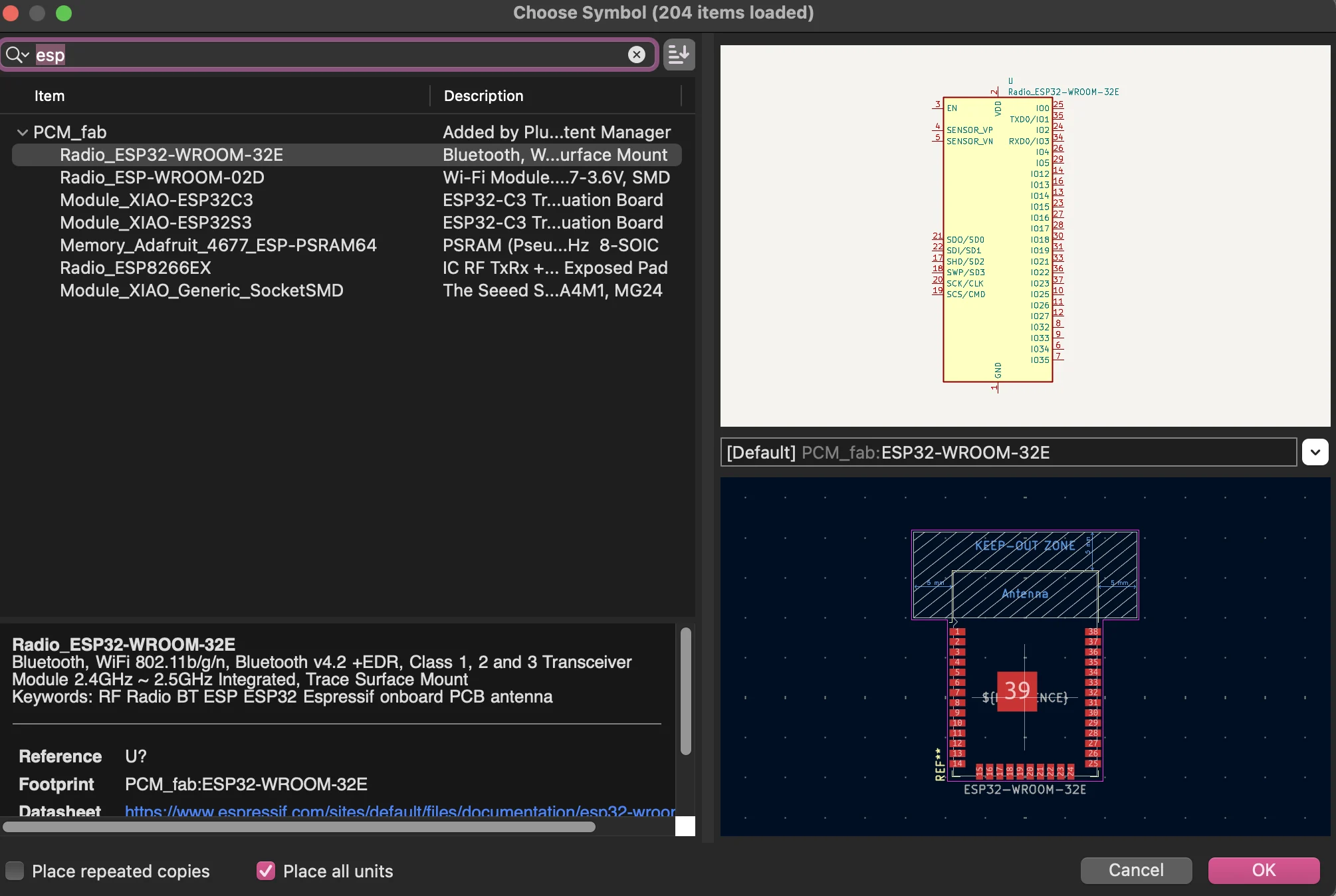Select Radio_ESP8266EX symbol

[346, 268]
